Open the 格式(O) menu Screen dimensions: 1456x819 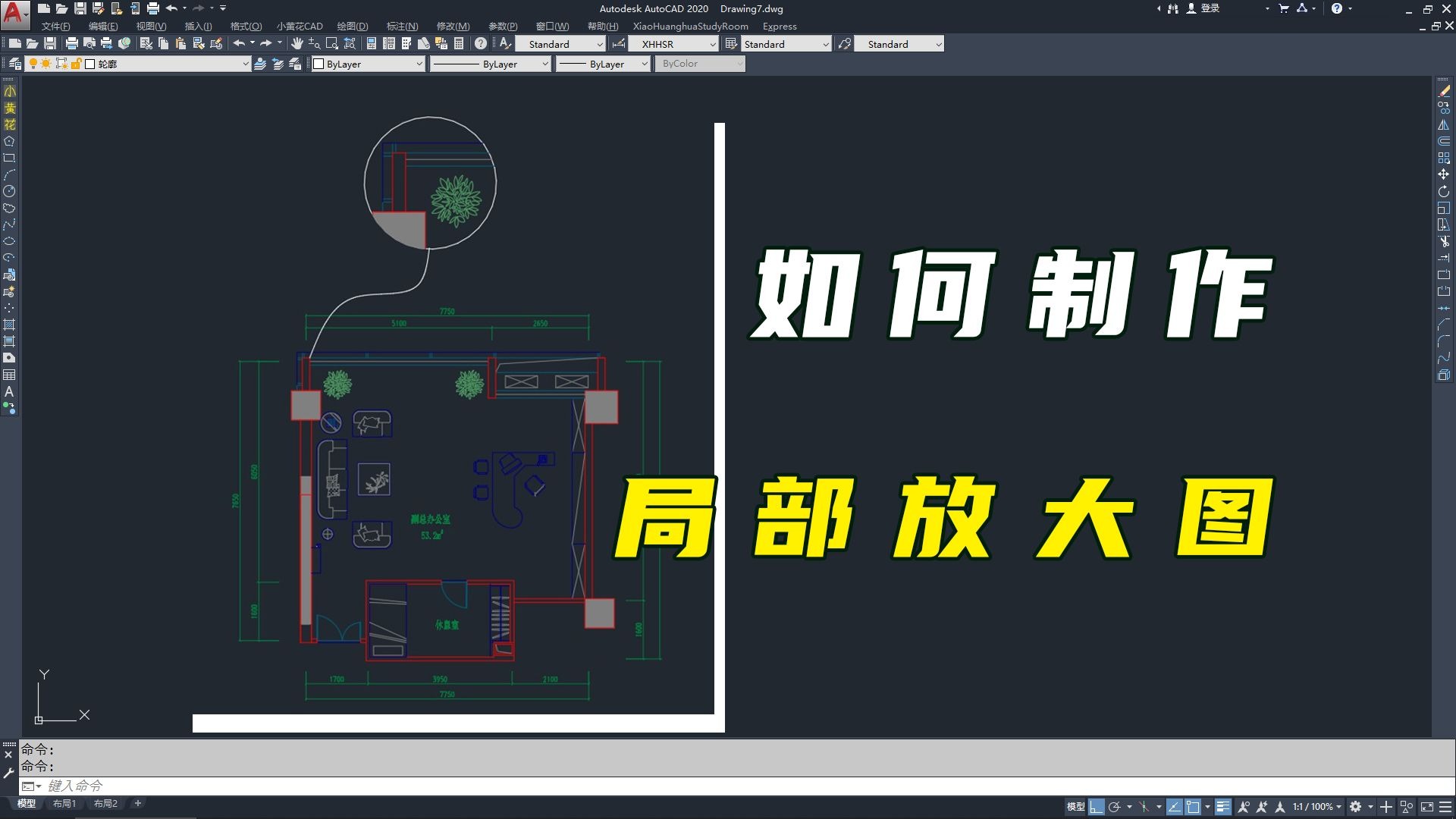pyautogui.click(x=245, y=26)
